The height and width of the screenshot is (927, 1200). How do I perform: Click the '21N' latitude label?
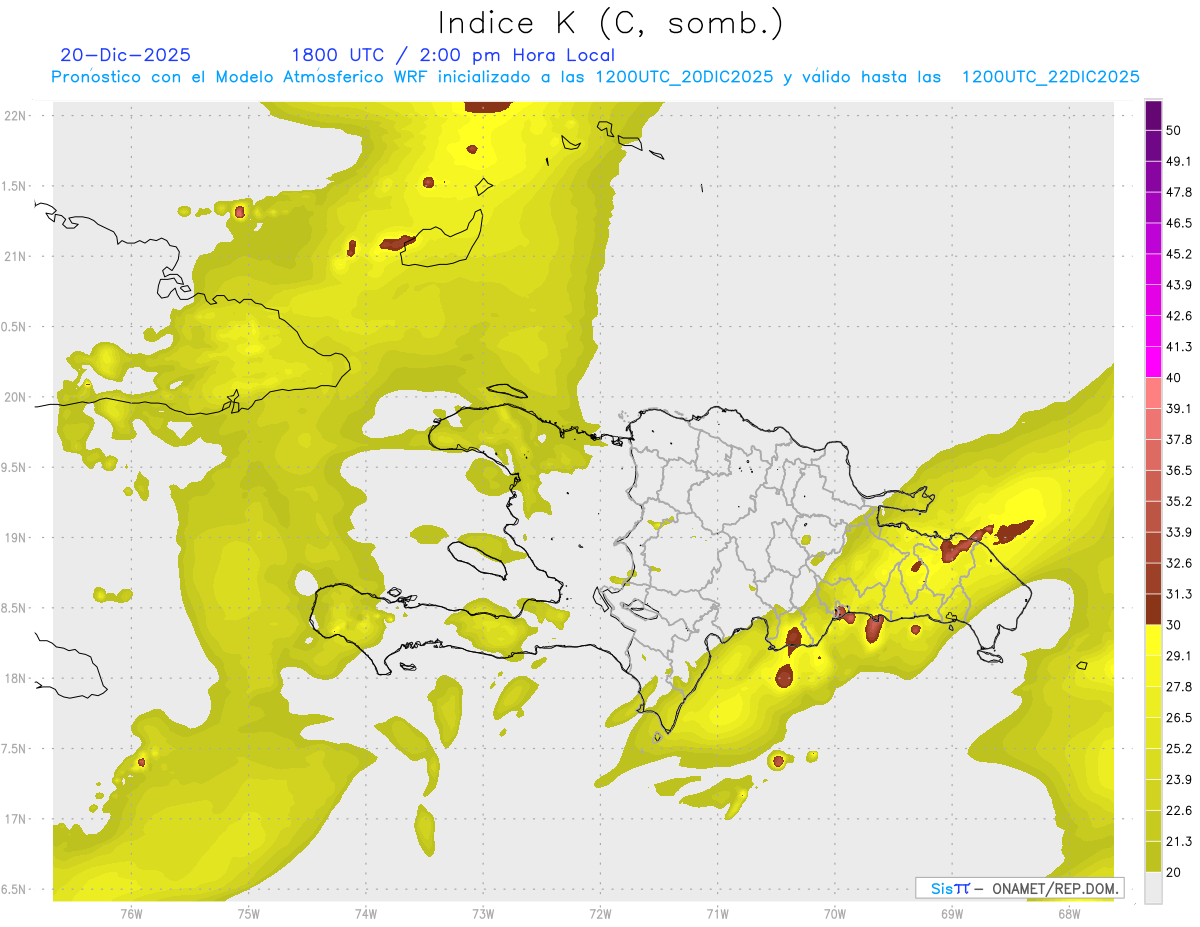tap(15, 256)
